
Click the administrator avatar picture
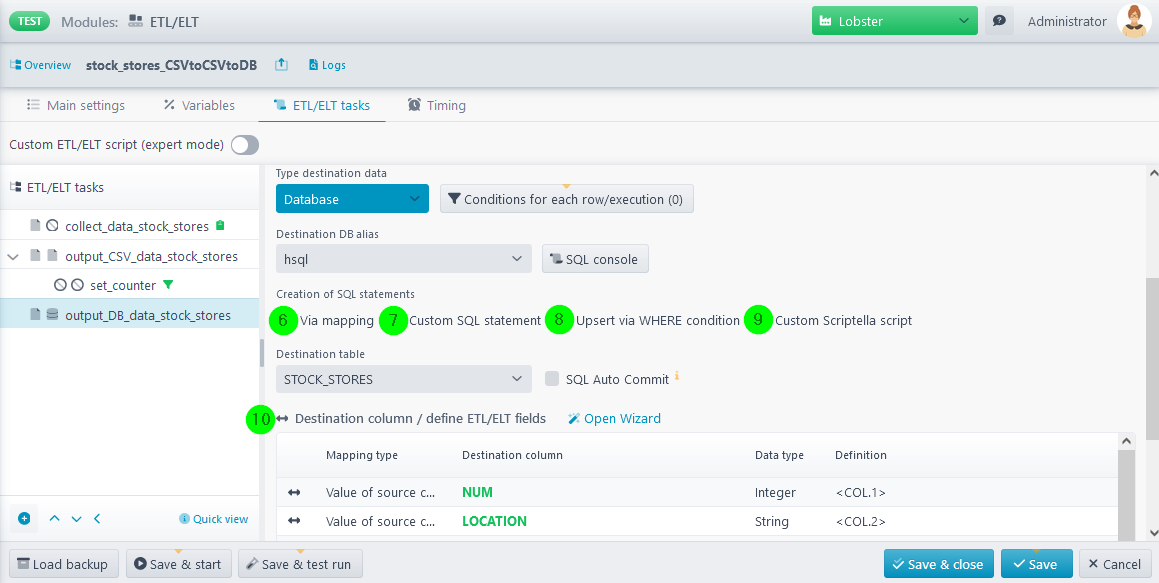tap(1134, 21)
